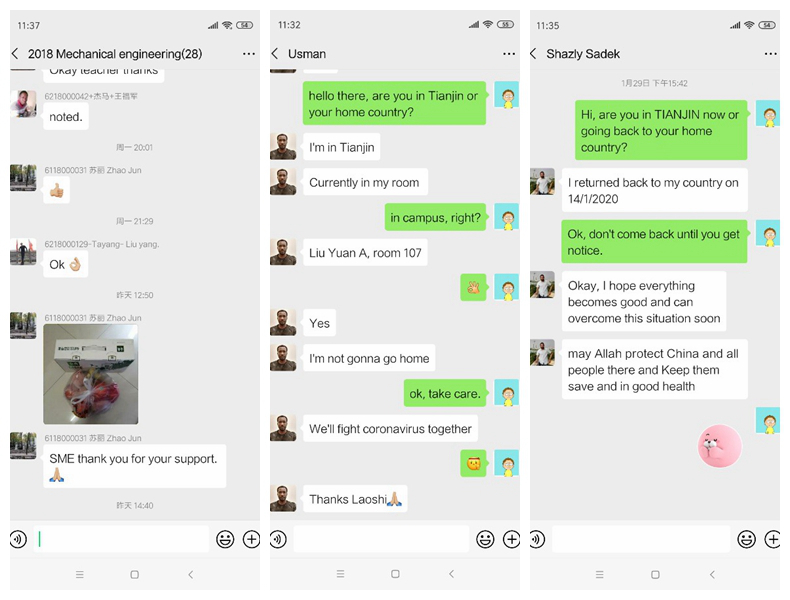The width and height of the screenshot is (790, 600).
Task: Tap pink seal sticker in Shazly chat
Action: (719, 446)
